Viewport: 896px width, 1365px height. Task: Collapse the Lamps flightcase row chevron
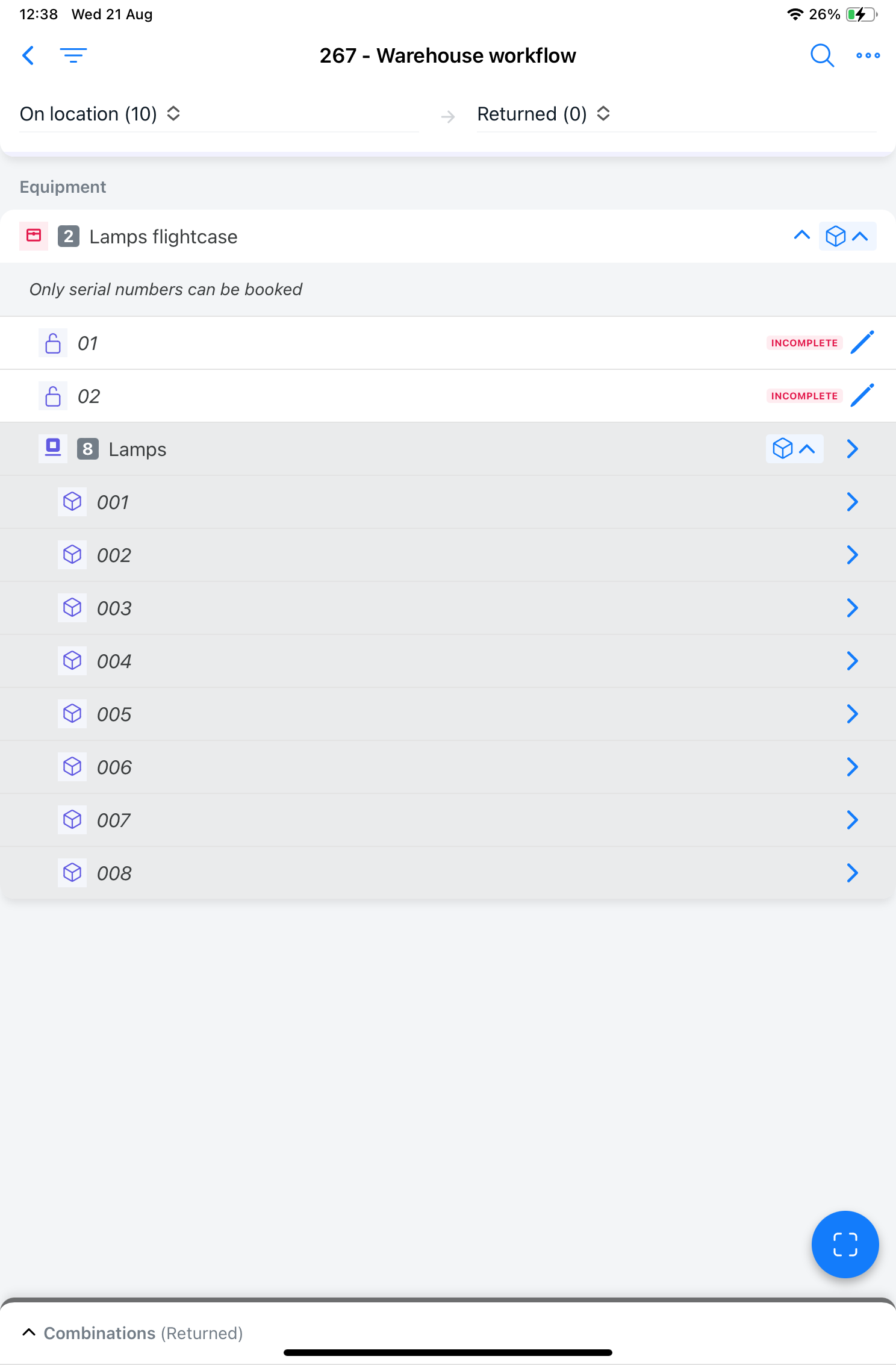tap(801, 236)
